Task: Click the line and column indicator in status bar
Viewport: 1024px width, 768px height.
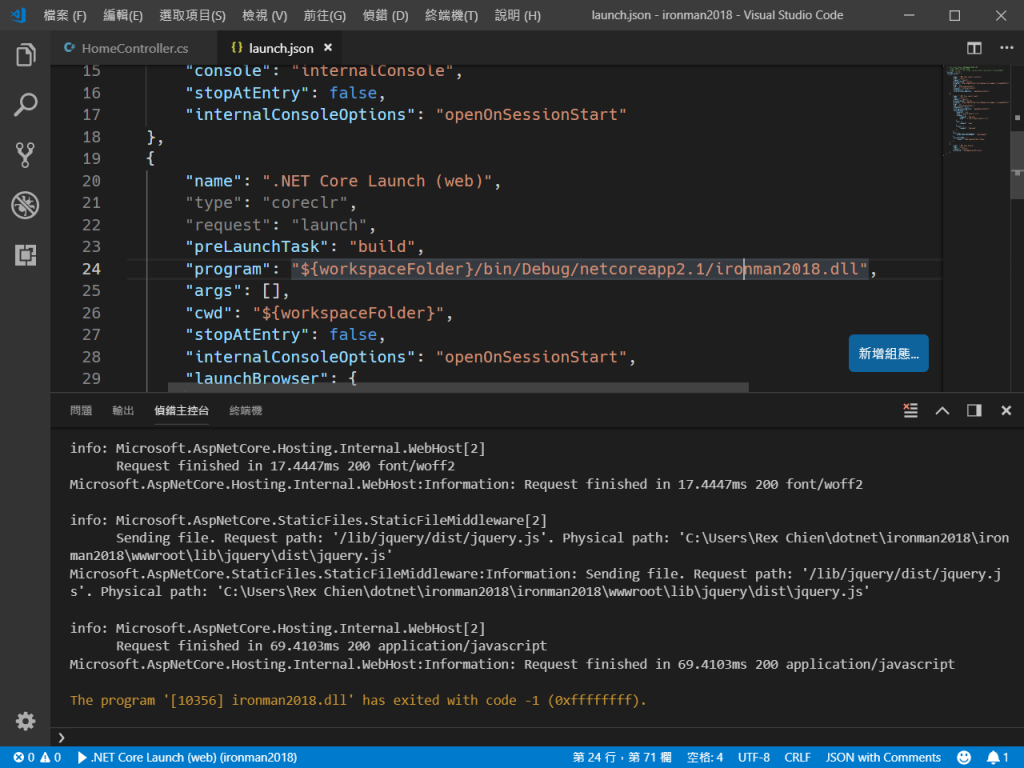Action: [622, 758]
